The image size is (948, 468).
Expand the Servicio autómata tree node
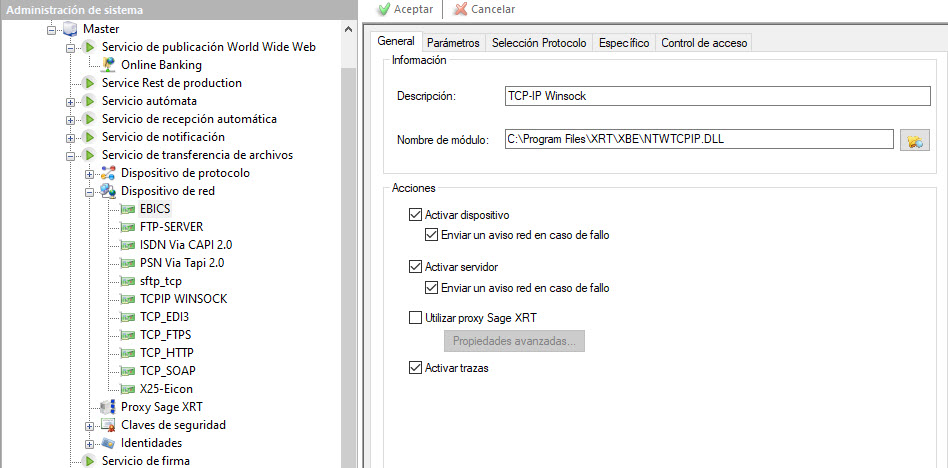pos(70,101)
